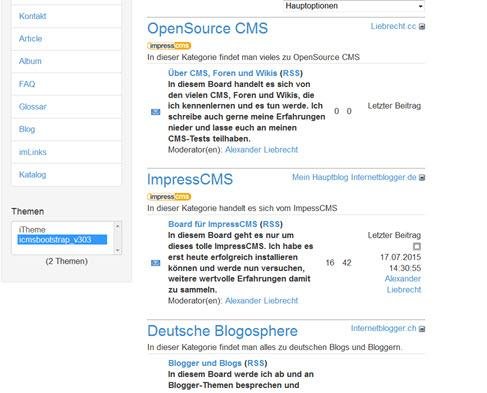
Task: Click the ImpressCMS logo under ImpressCMS heading
Action: pos(169,197)
